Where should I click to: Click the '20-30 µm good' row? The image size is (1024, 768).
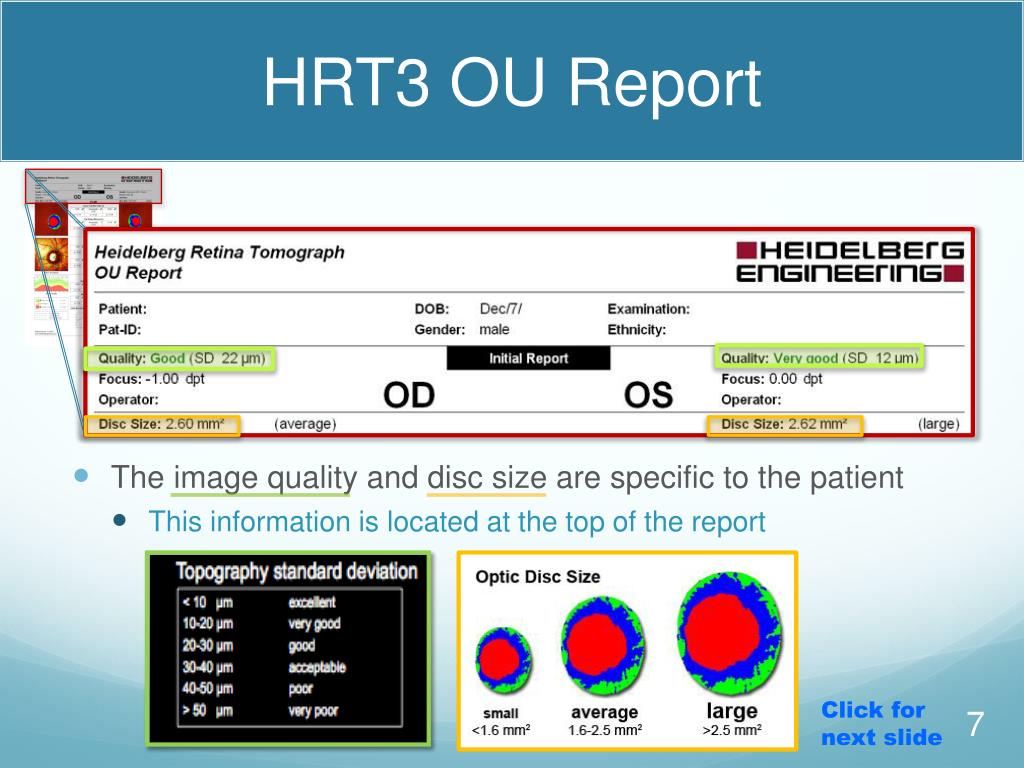248,645
